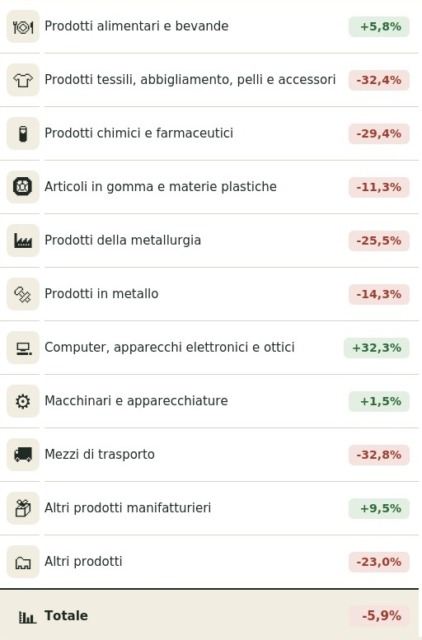422x640 pixels.
Task: Click the food and beverage plate icon
Action: click(23, 27)
